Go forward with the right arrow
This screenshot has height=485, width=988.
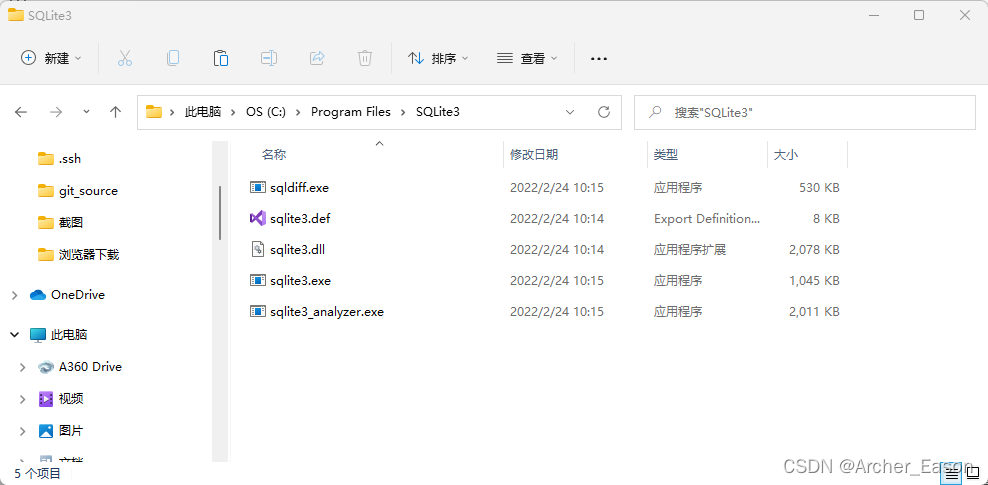pyautogui.click(x=56, y=112)
